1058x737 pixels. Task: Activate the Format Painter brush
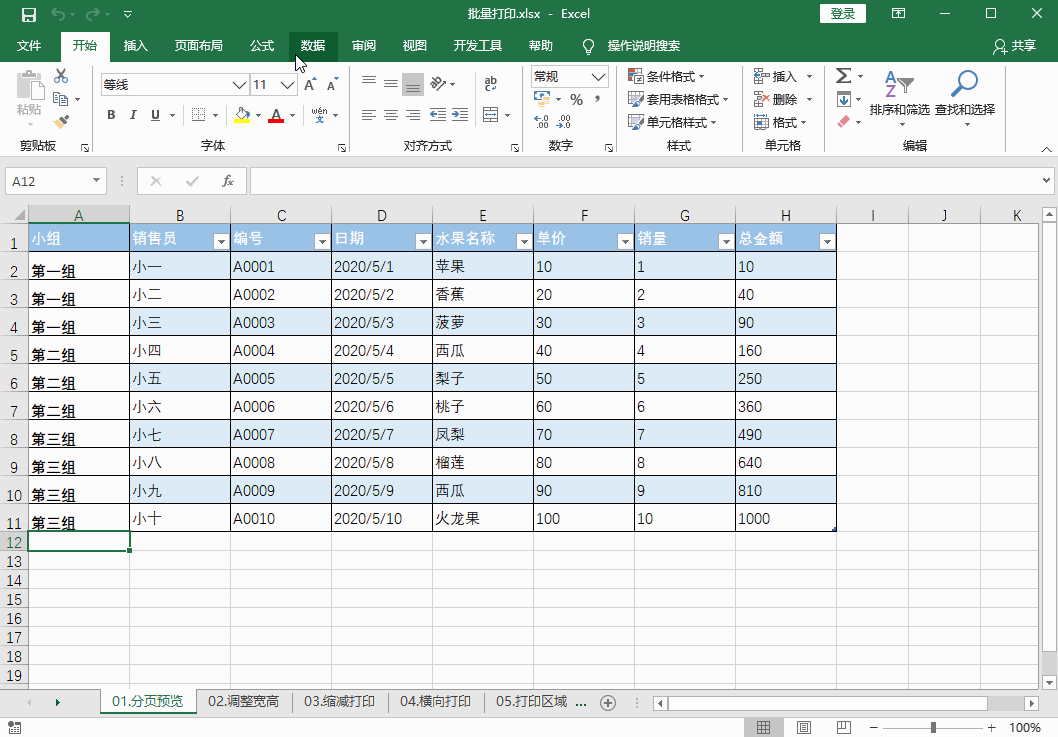61,121
